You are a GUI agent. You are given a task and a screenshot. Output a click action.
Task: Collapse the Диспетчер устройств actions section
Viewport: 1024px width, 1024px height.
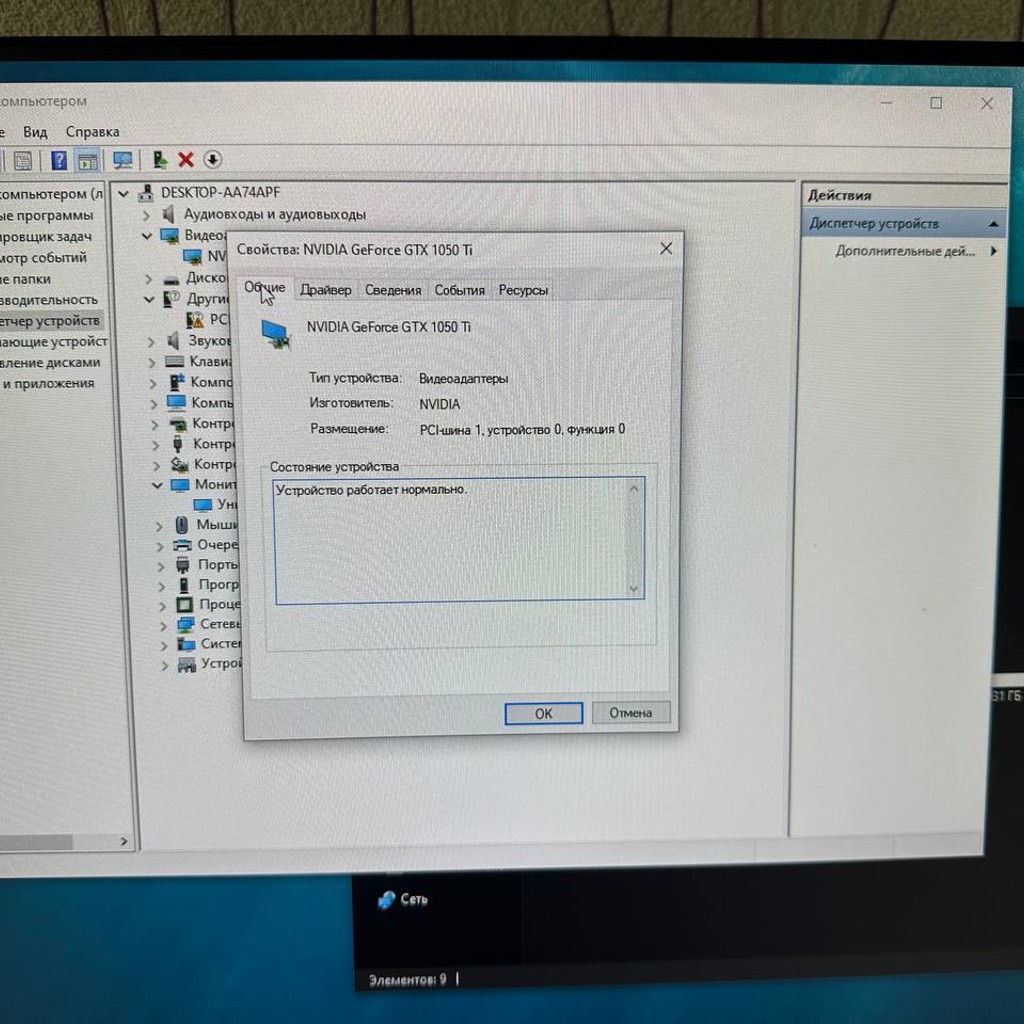[x=993, y=224]
